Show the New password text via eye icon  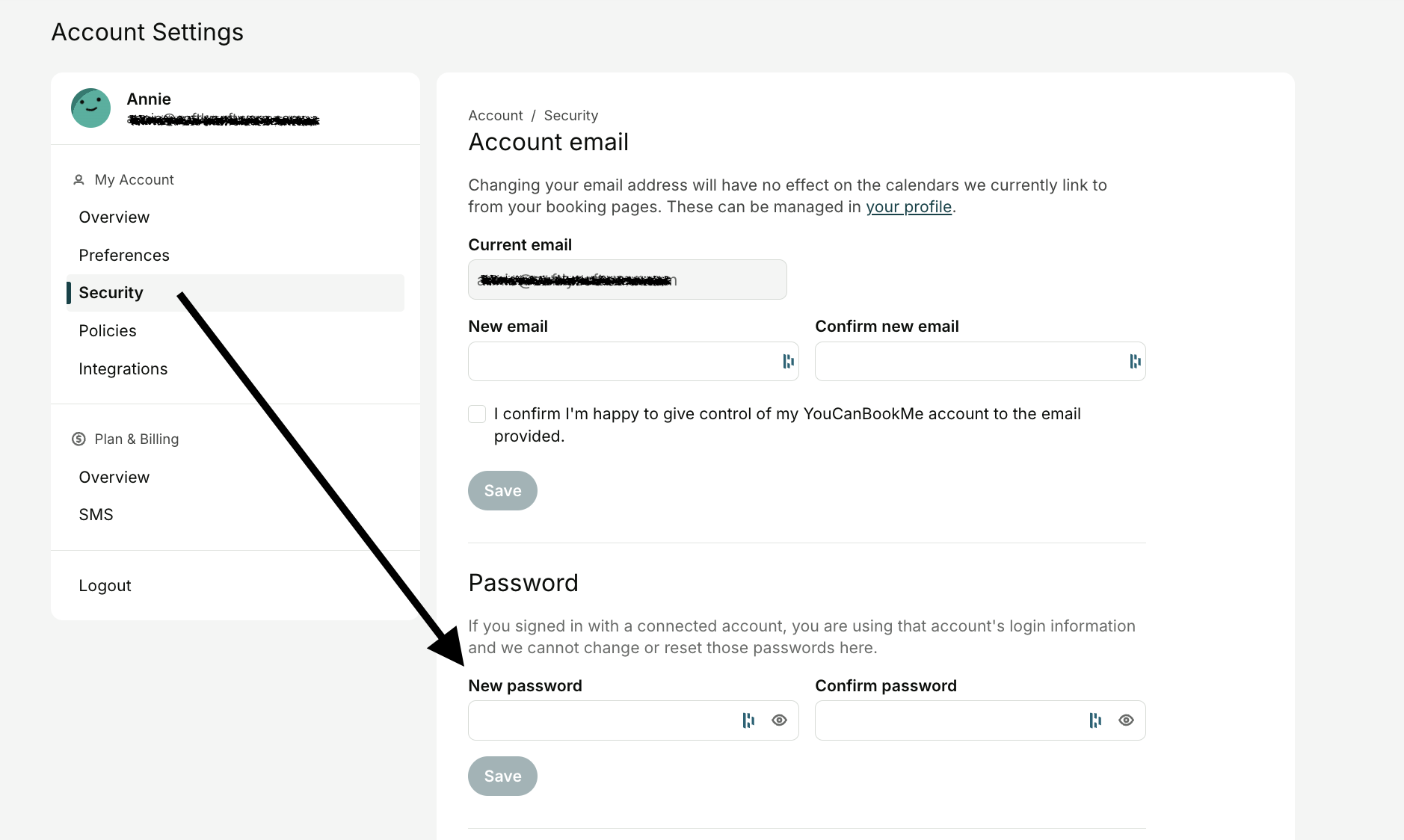[x=779, y=720]
